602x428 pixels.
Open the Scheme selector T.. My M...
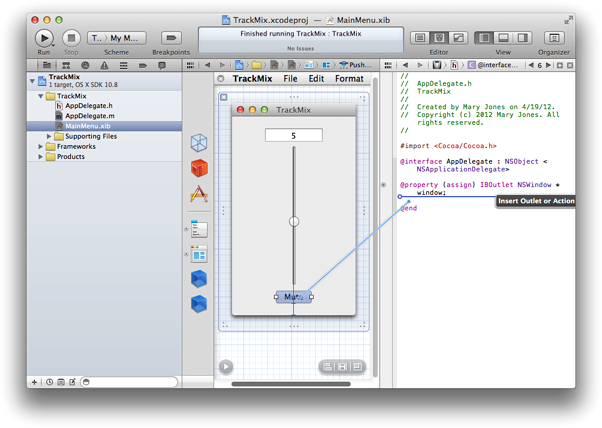coord(117,38)
